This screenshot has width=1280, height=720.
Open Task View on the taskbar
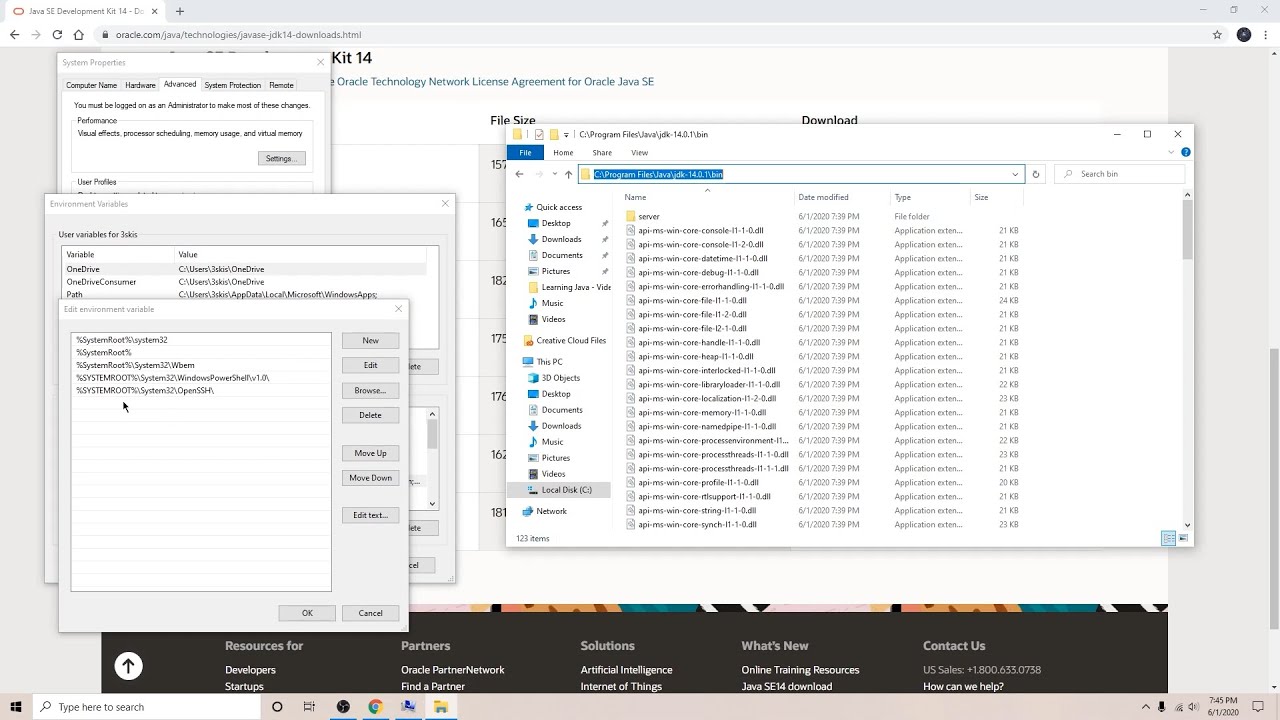point(309,707)
